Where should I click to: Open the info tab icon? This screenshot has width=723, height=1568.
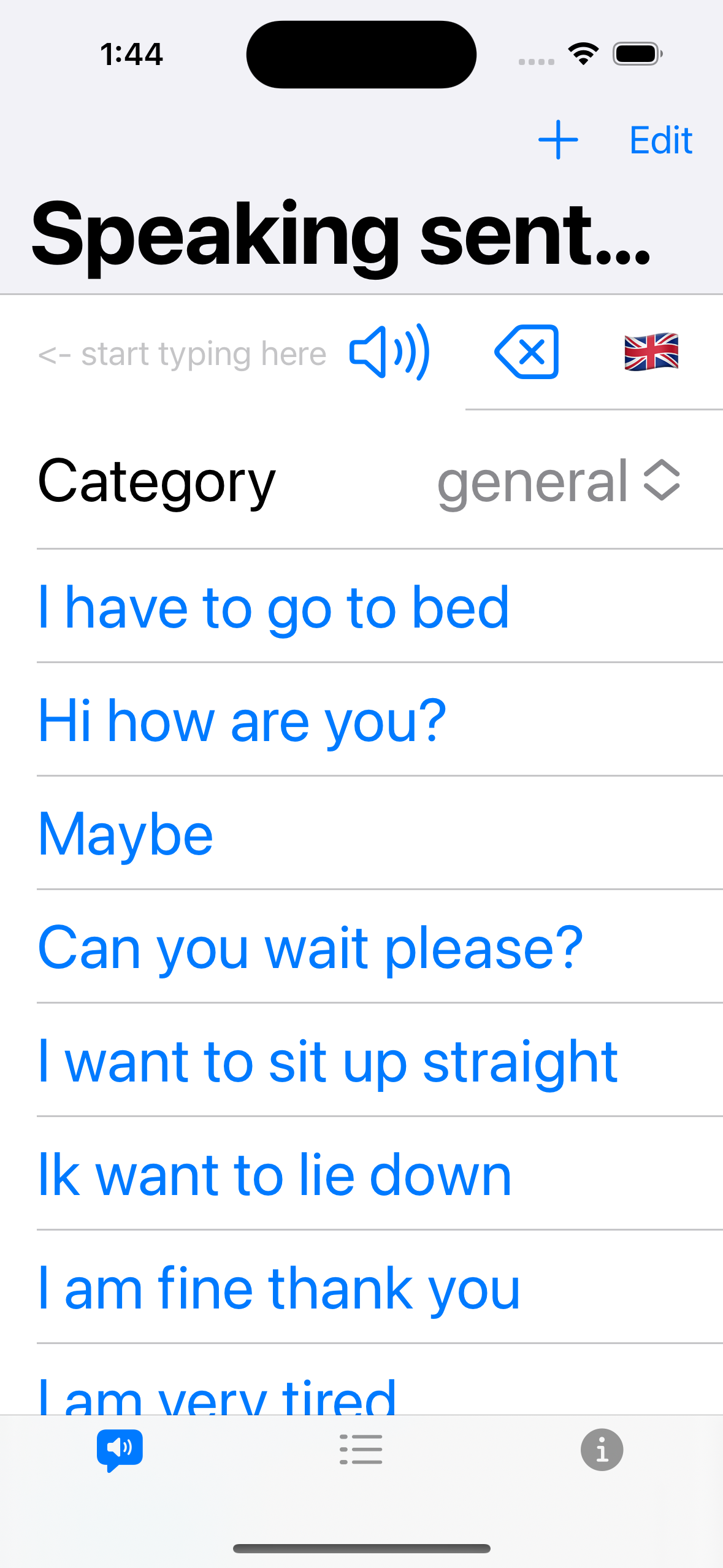click(x=602, y=1450)
